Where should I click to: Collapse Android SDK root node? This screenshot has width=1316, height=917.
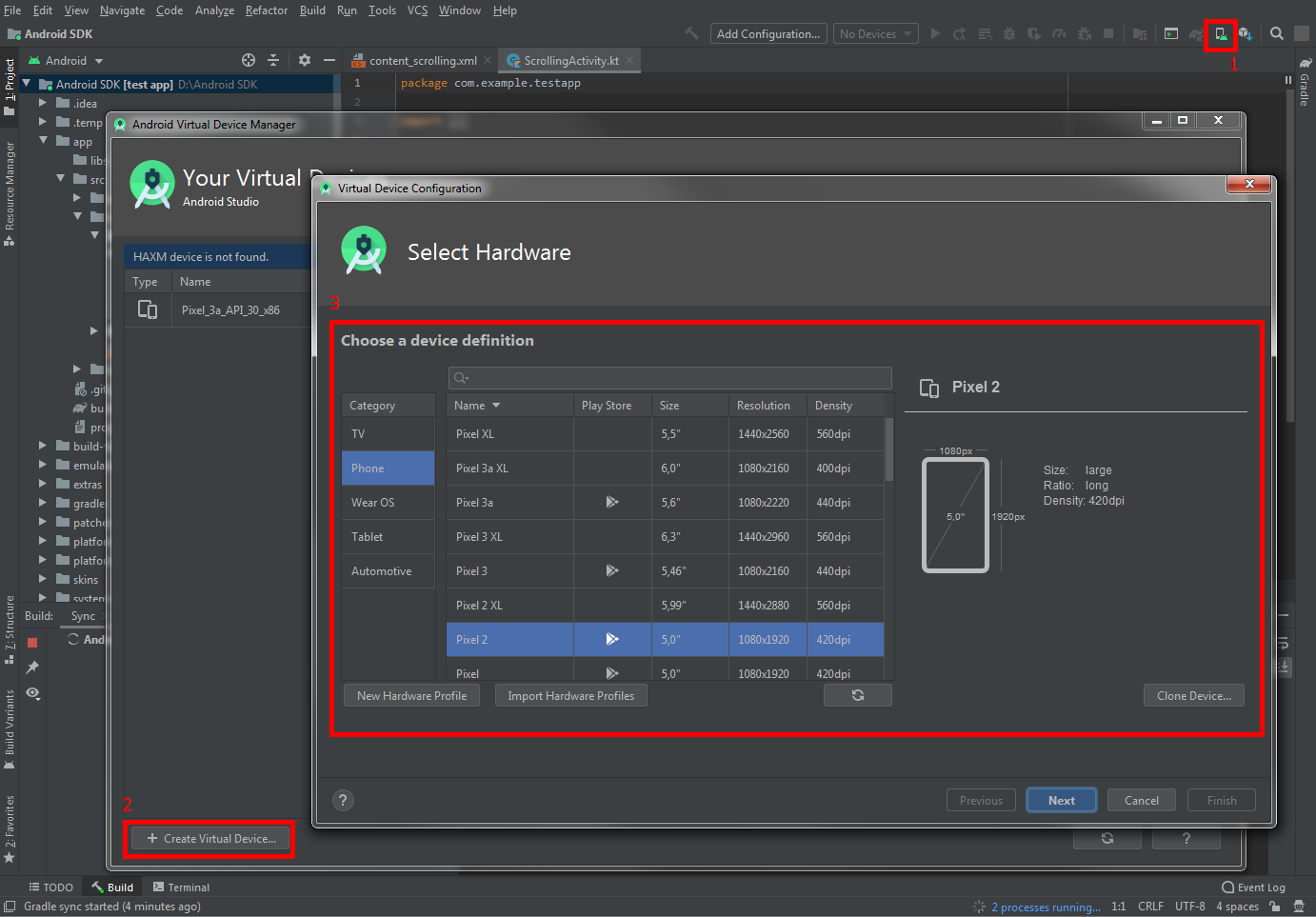(x=27, y=84)
